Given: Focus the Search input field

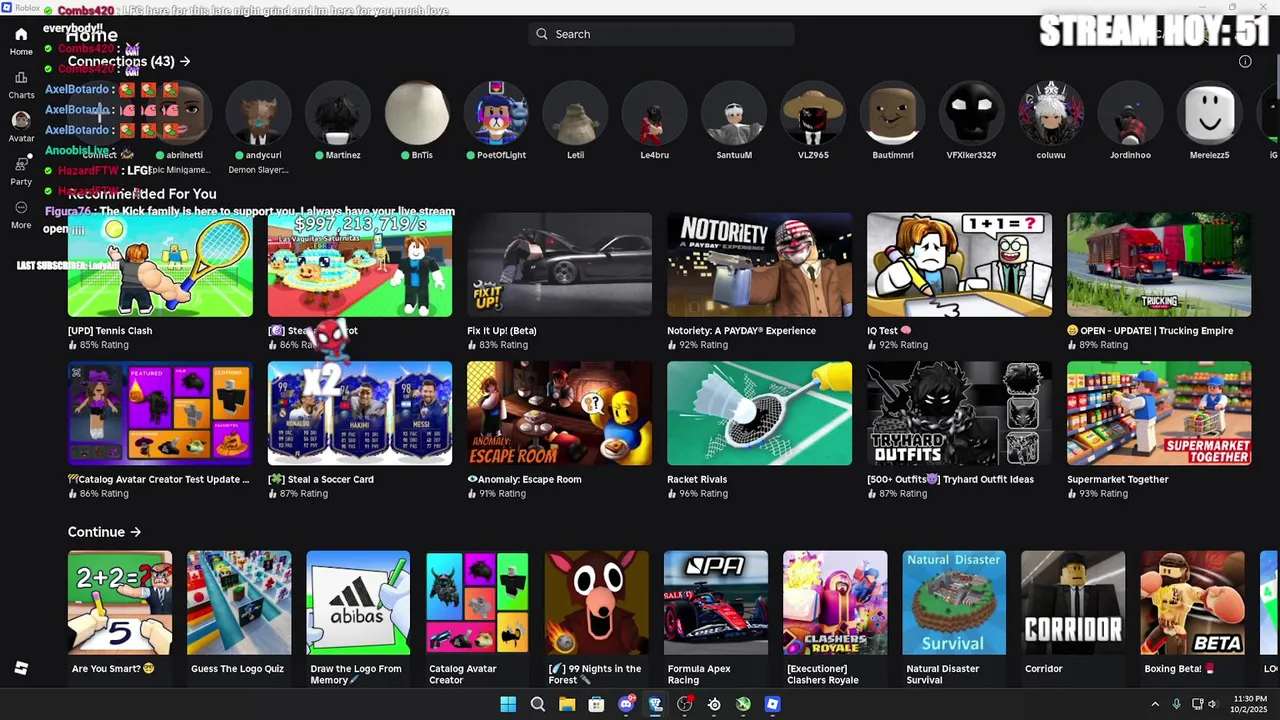Looking at the screenshot, I should click(x=661, y=34).
